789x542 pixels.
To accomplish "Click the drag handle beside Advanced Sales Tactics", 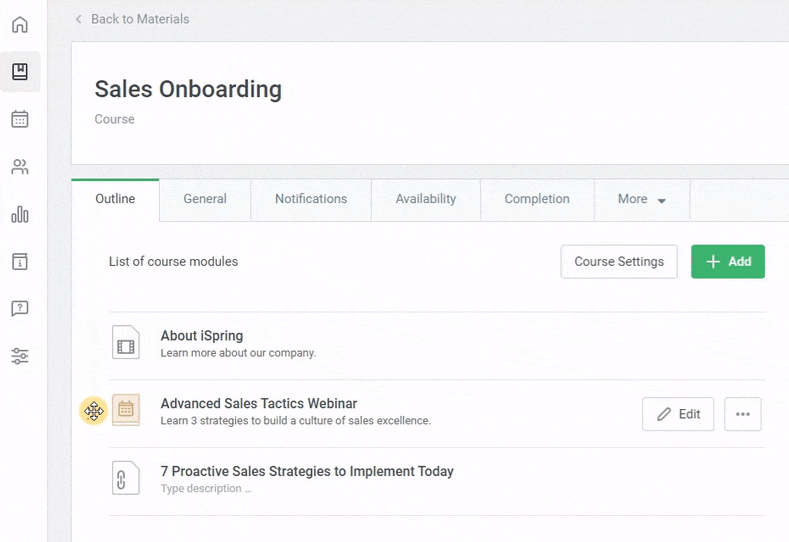I will 94,411.
